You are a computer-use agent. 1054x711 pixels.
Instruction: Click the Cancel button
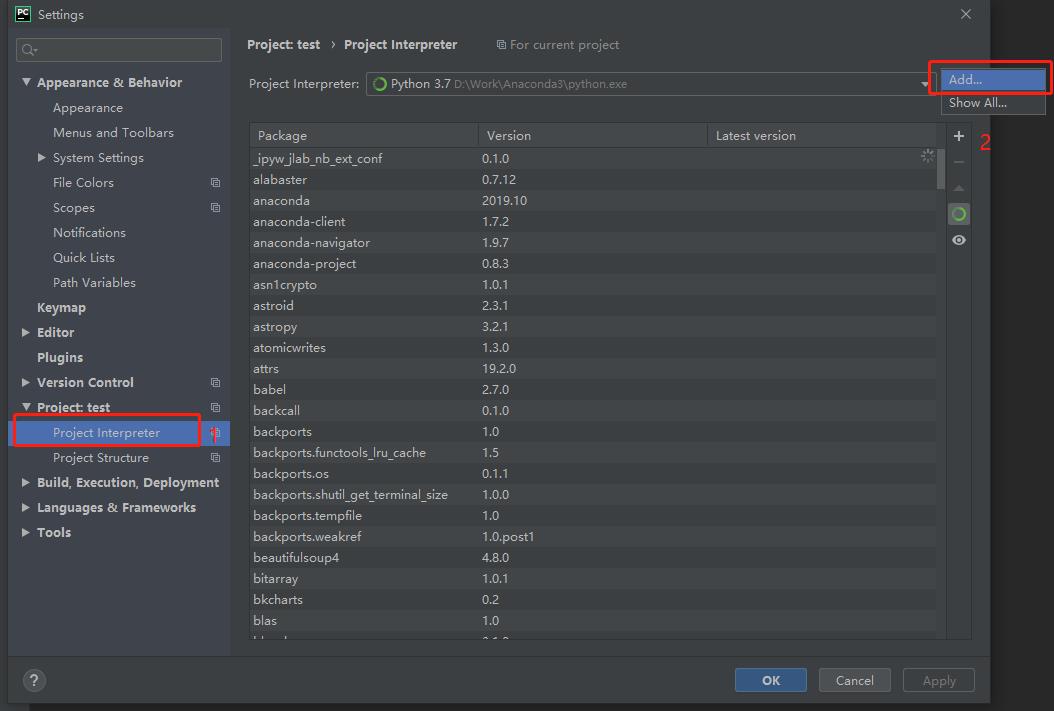click(854, 680)
